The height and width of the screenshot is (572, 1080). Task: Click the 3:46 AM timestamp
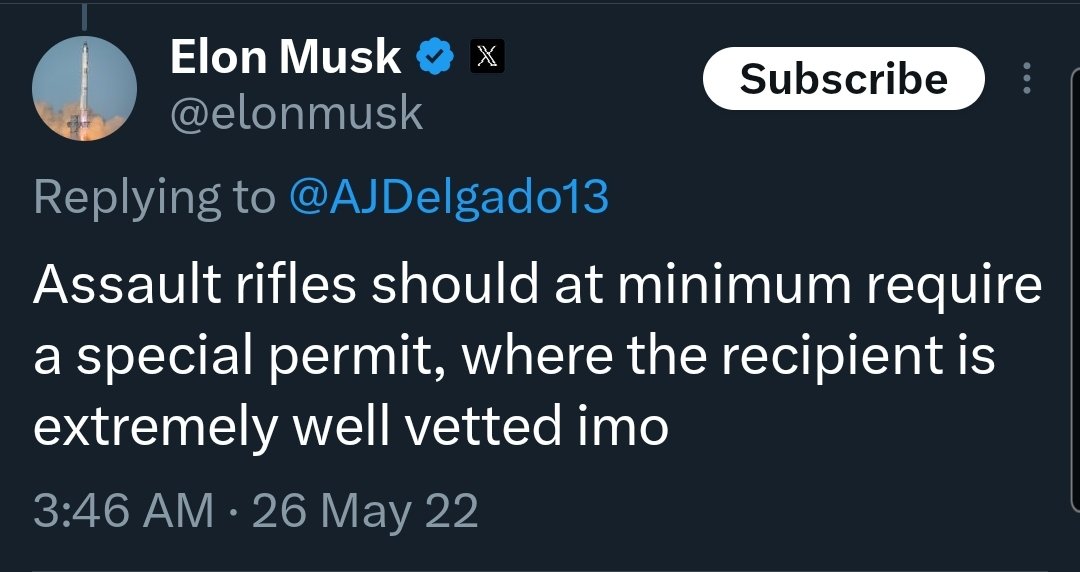click(124, 511)
